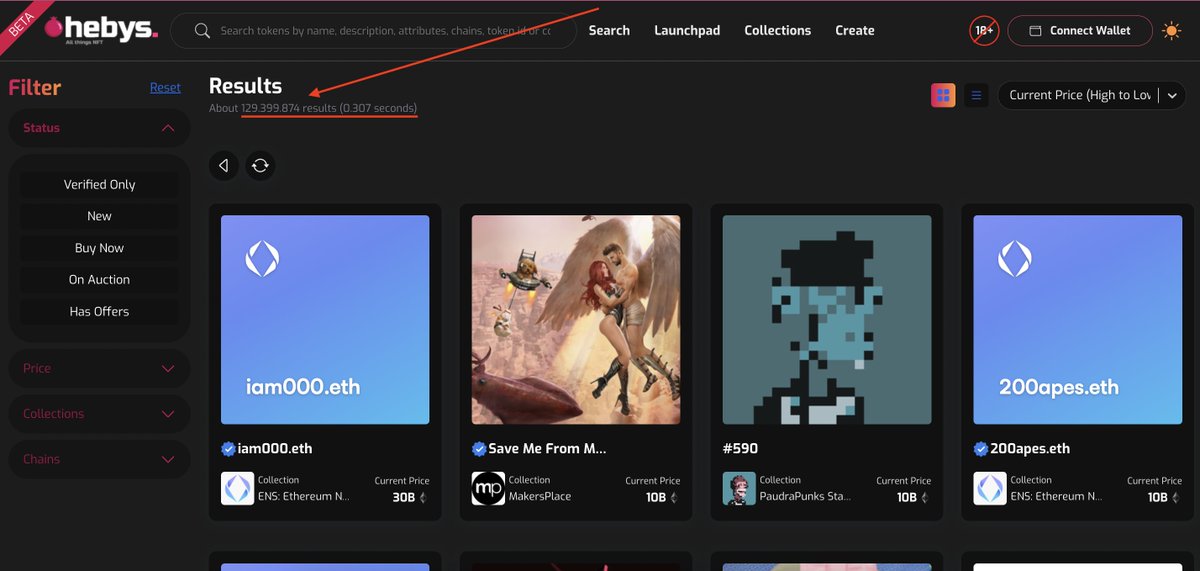This screenshot has height=571, width=1200.
Task: Click the refresh results icon
Action: (x=260, y=165)
